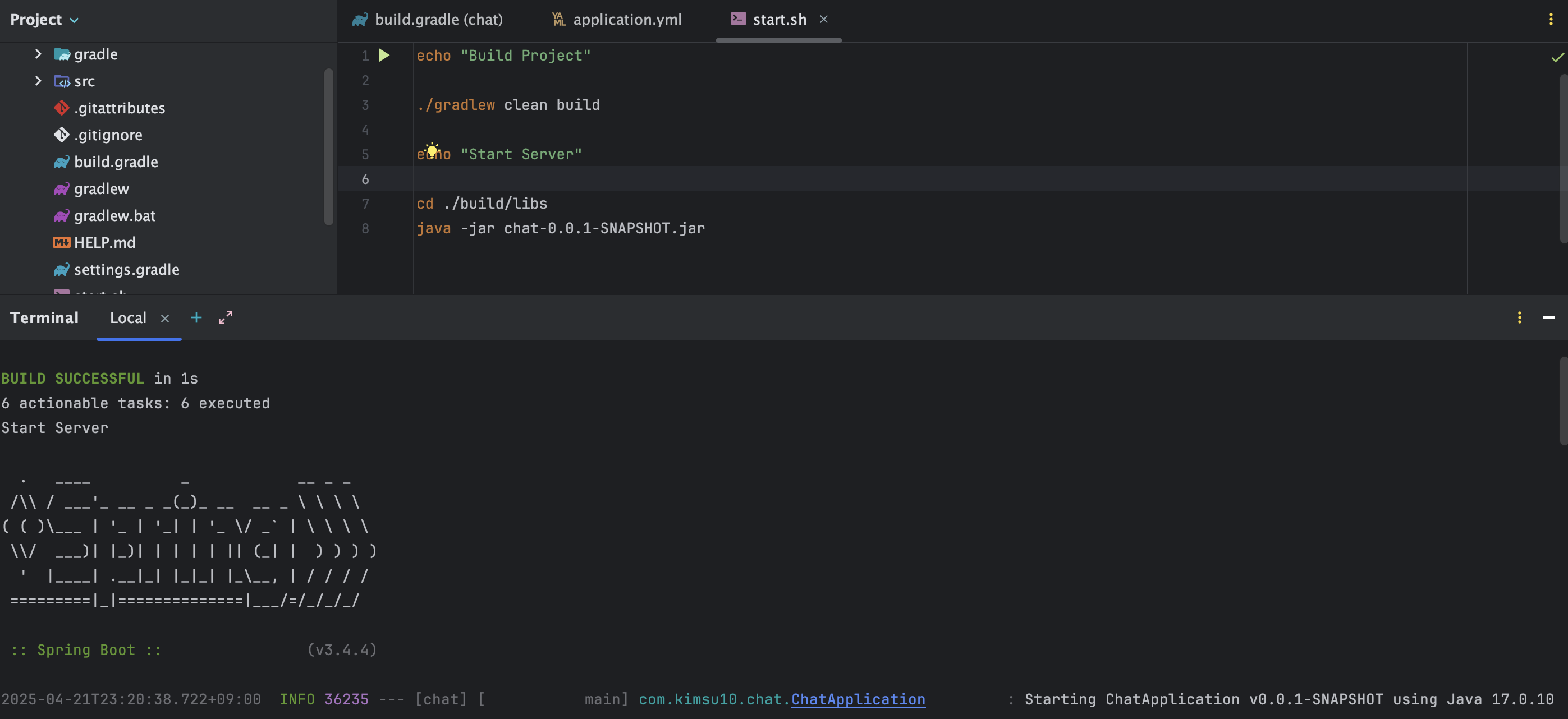Image resolution: width=1568 pixels, height=719 pixels.
Task: Open the Project view dropdown
Action: coord(44,20)
